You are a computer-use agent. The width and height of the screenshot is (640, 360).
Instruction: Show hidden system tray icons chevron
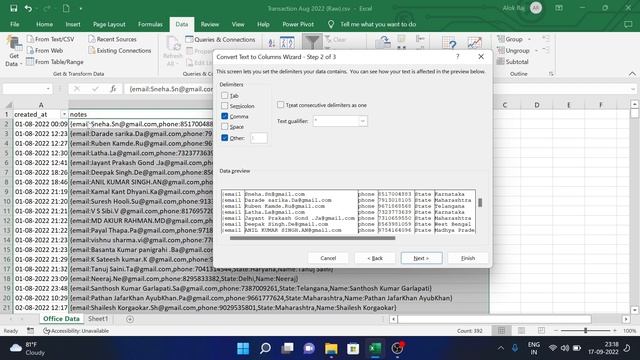pyautogui.click(x=500, y=348)
